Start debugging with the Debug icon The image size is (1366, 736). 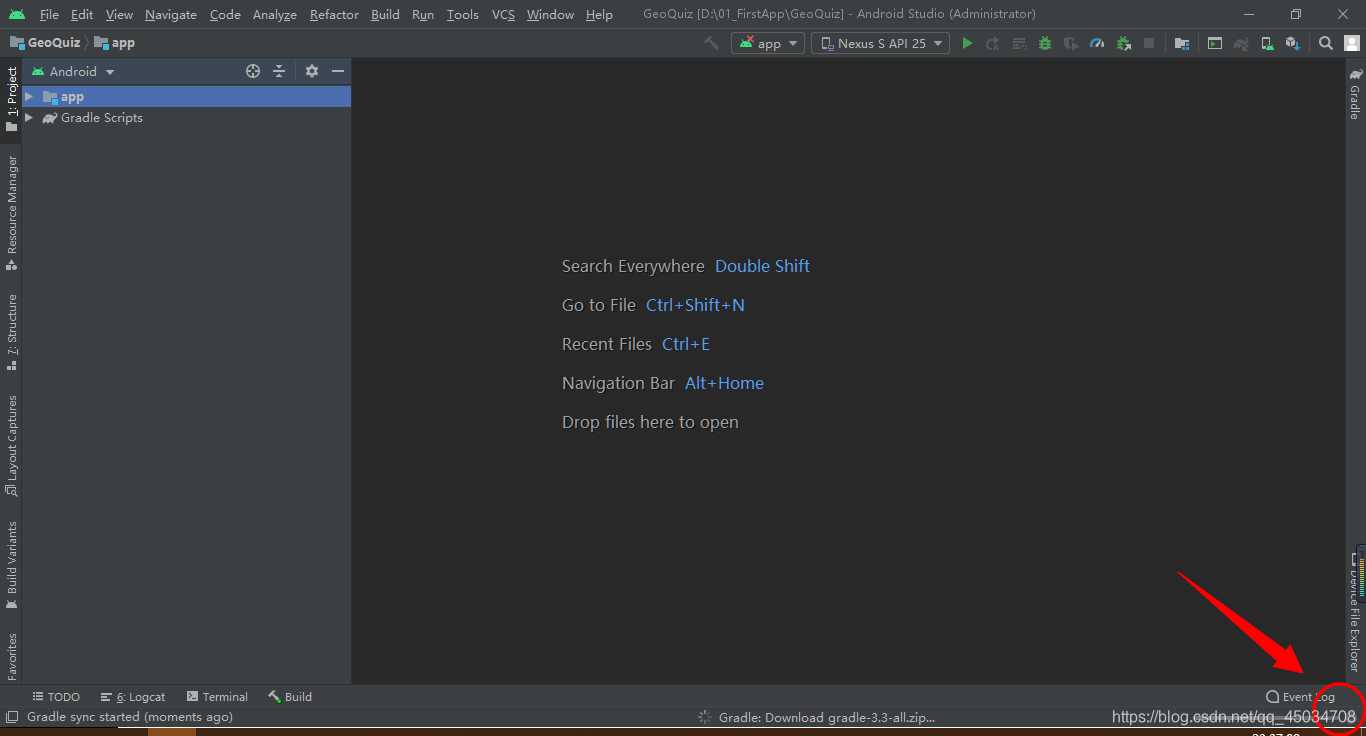(x=1044, y=43)
